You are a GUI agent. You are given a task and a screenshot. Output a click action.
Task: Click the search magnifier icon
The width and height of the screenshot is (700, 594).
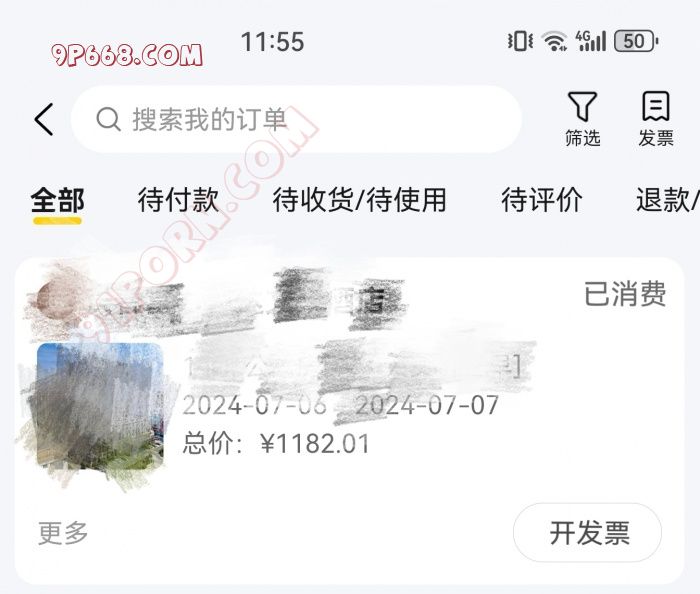point(108,119)
